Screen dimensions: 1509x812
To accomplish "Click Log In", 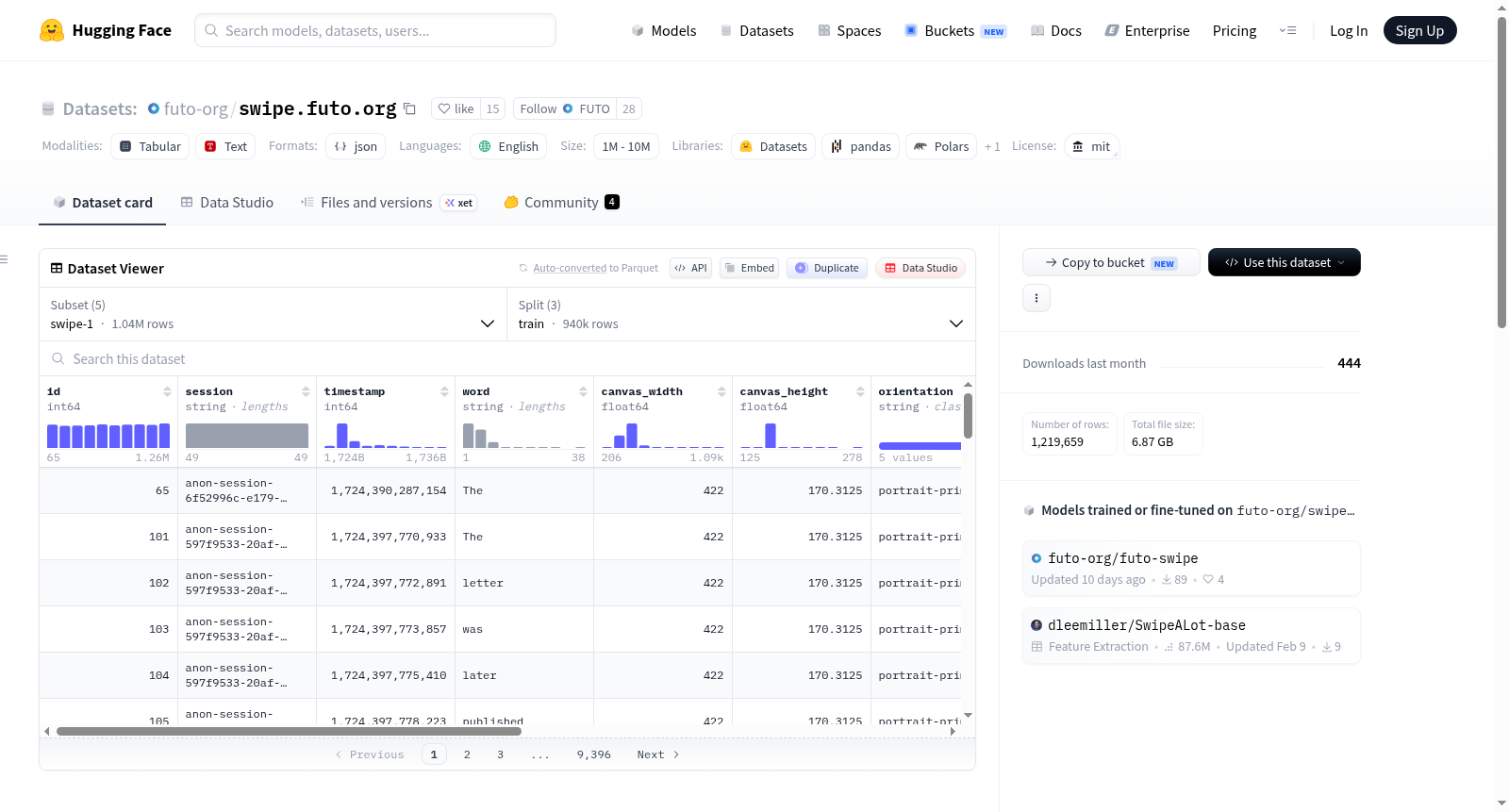I will click(1348, 30).
